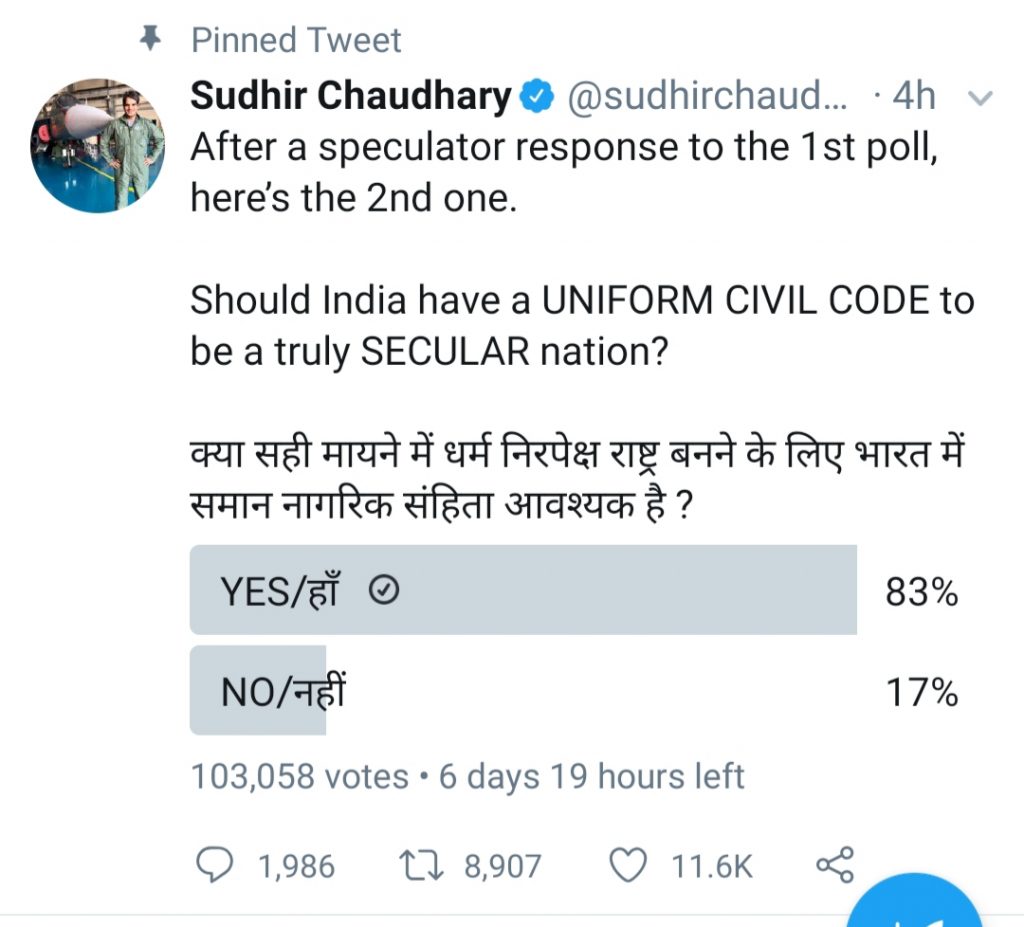This screenshot has width=1024, height=927.
Task: Click the checkmark next to YES/हाँ
Action: point(384,591)
